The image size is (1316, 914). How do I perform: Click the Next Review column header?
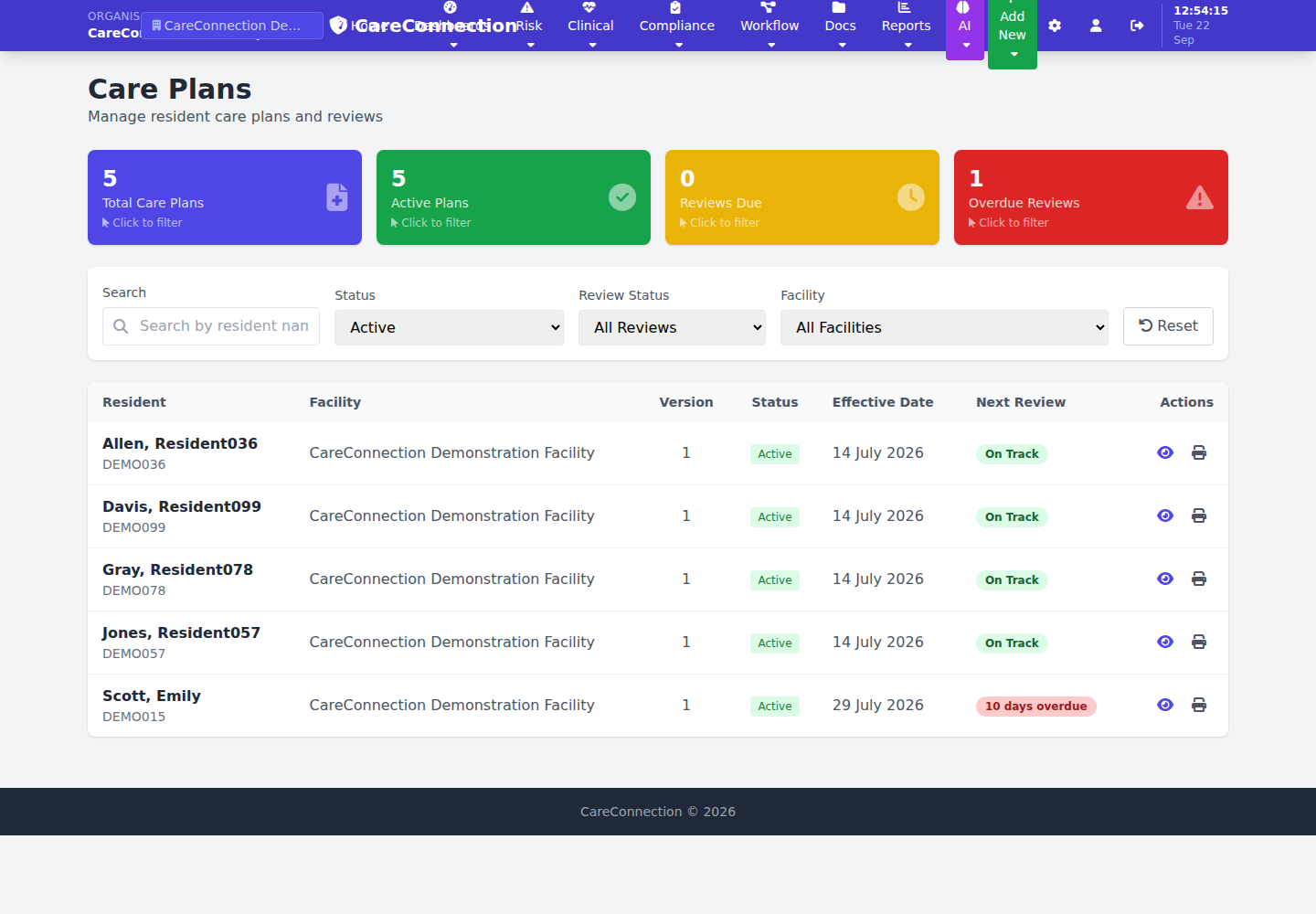click(x=1021, y=402)
